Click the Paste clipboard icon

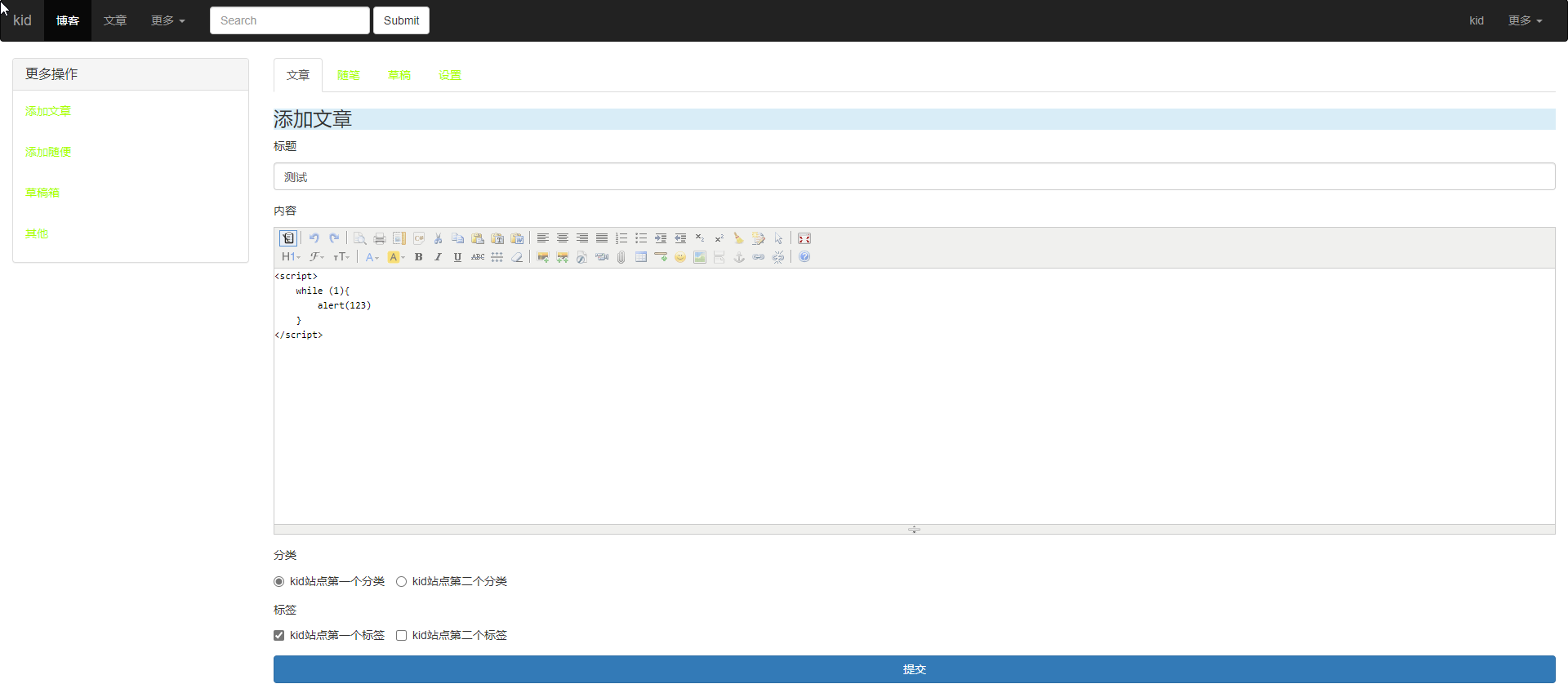pyautogui.click(x=478, y=238)
